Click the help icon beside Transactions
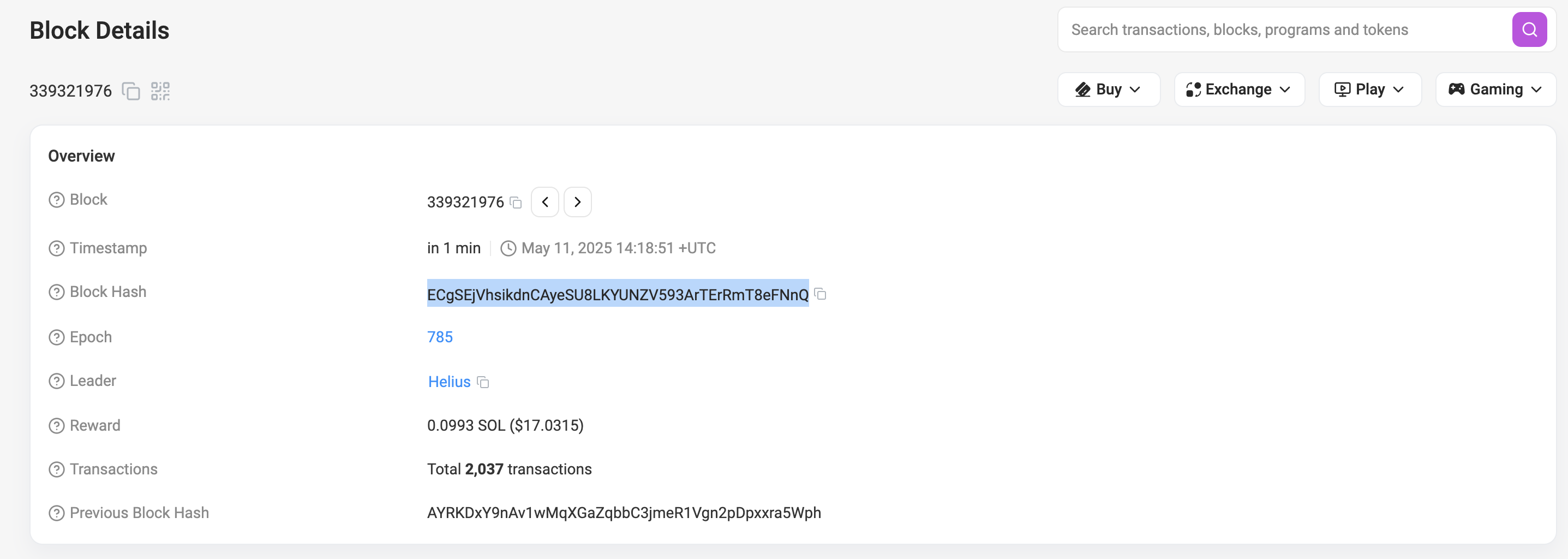 pyautogui.click(x=56, y=469)
